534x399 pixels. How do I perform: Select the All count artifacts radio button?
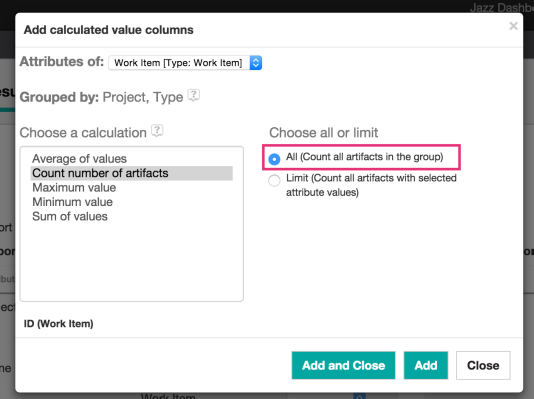tap(274, 159)
